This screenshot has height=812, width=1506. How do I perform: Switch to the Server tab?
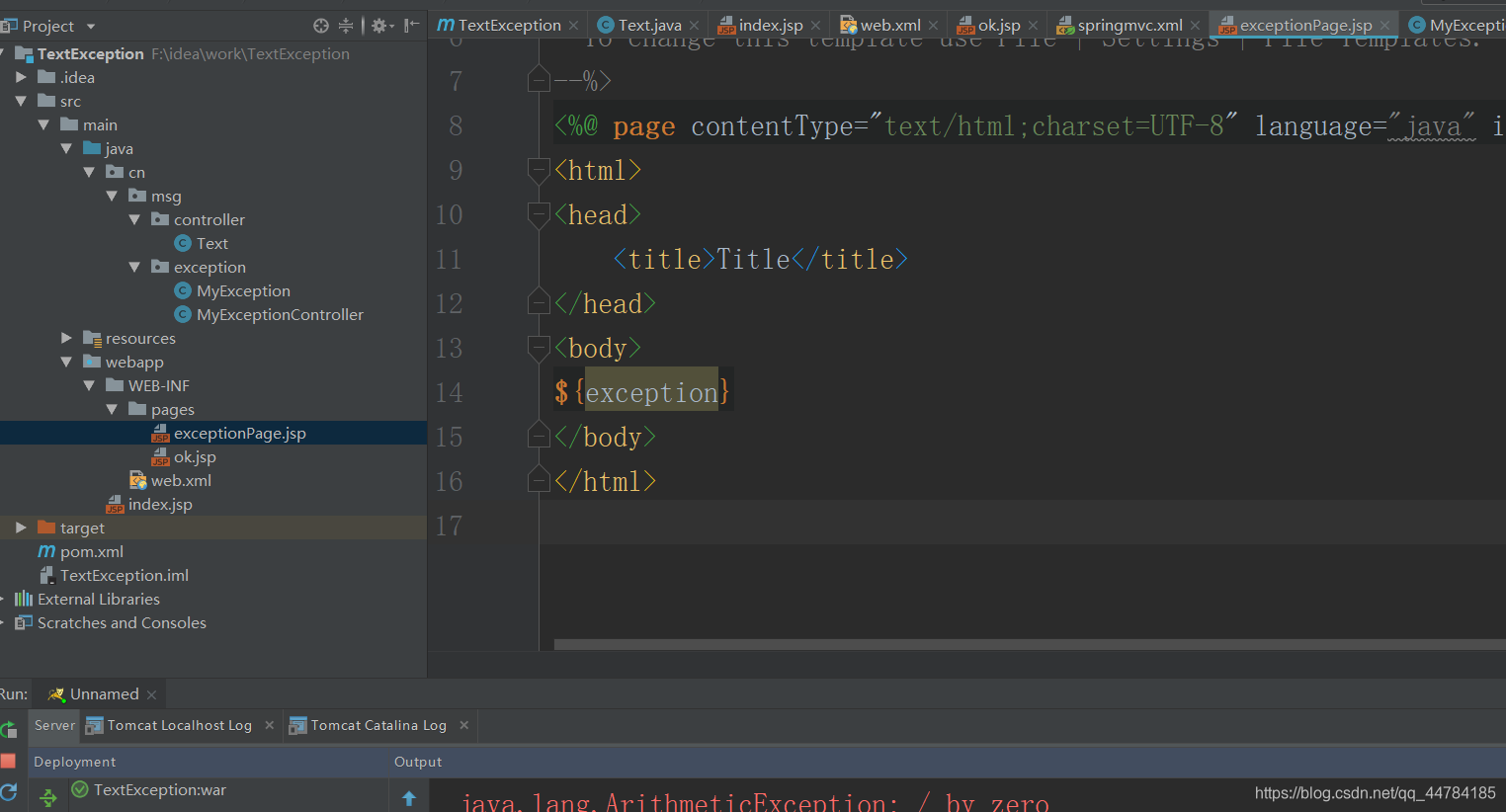(x=54, y=725)
